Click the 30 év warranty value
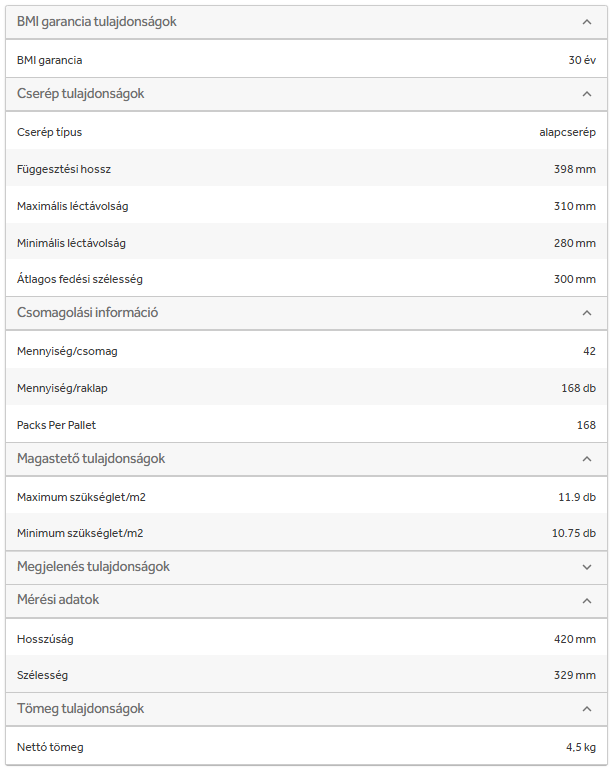 pos(582,60)
